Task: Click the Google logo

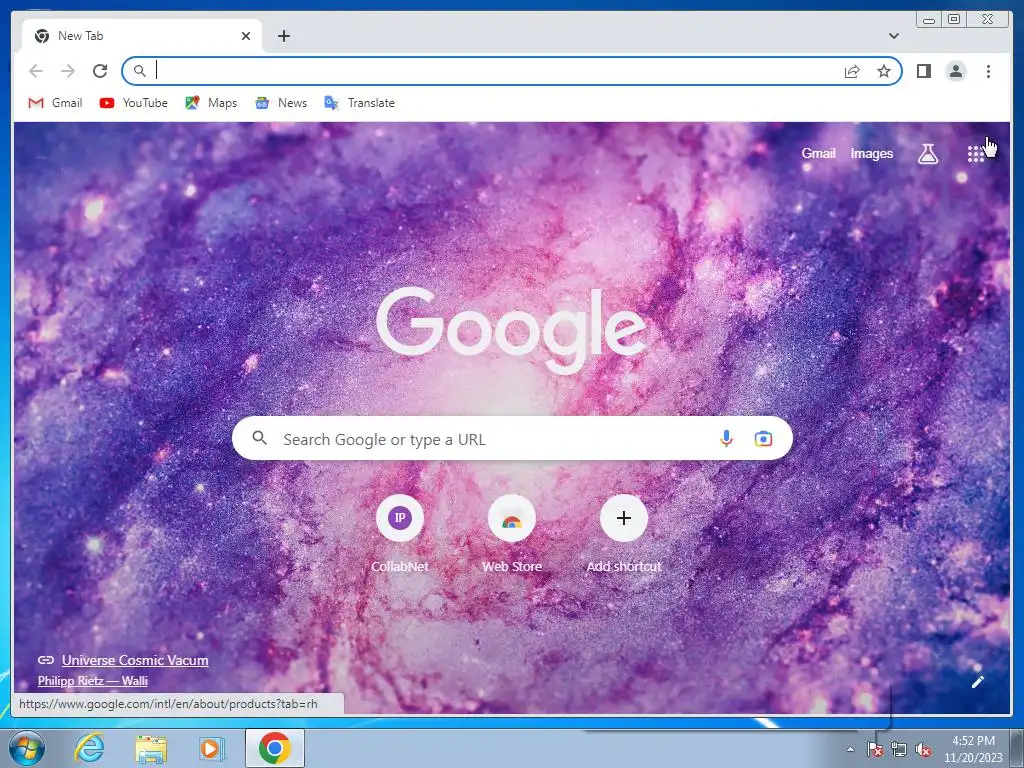Action: coord(511,329)
